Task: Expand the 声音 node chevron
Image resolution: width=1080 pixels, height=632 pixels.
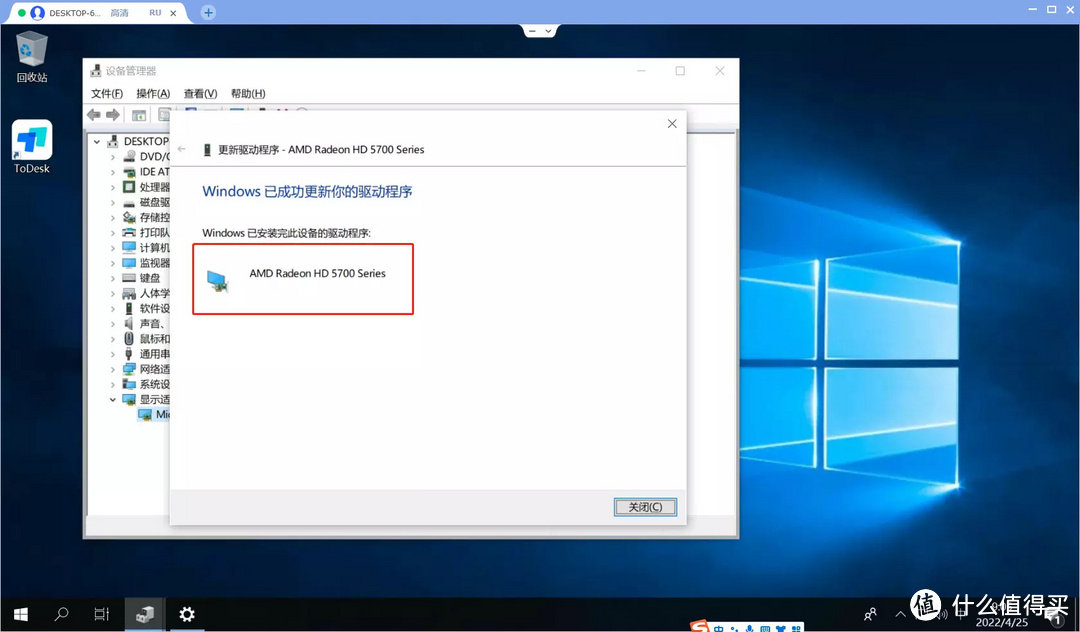Action: [x=113, y=324]
